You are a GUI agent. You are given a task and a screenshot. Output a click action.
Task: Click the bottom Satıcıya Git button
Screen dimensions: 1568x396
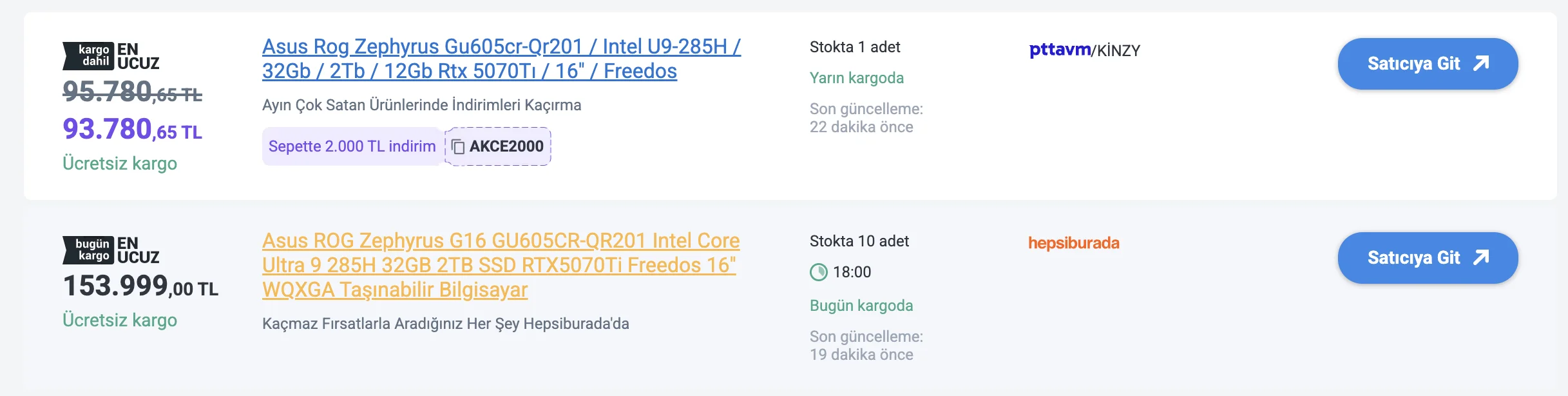pyautogui.click(x=1428, y=257)
